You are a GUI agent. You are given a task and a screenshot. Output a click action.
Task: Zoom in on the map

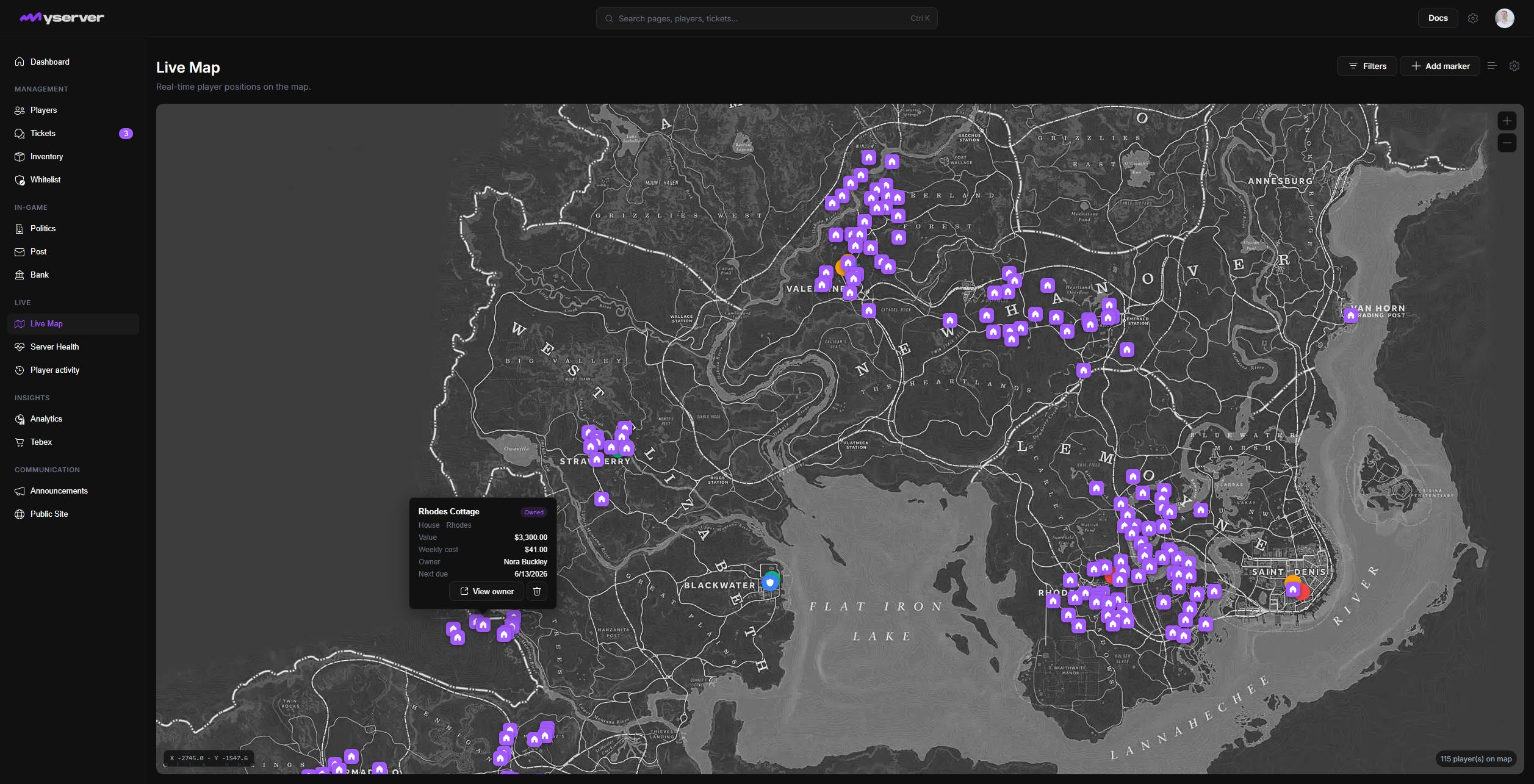[x=1507, y=121]
